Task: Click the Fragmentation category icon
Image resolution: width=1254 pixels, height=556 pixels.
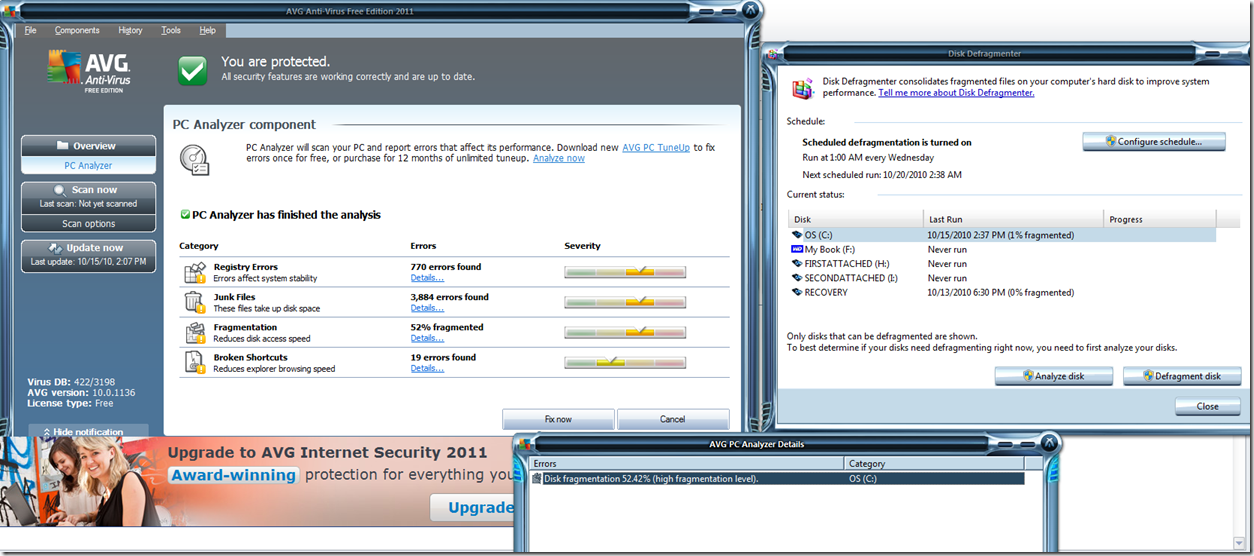Action: 194,332
